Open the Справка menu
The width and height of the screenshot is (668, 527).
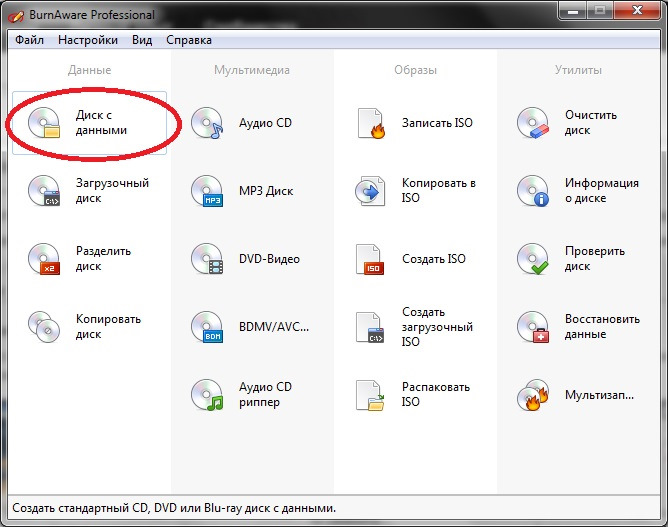(189, 40)
